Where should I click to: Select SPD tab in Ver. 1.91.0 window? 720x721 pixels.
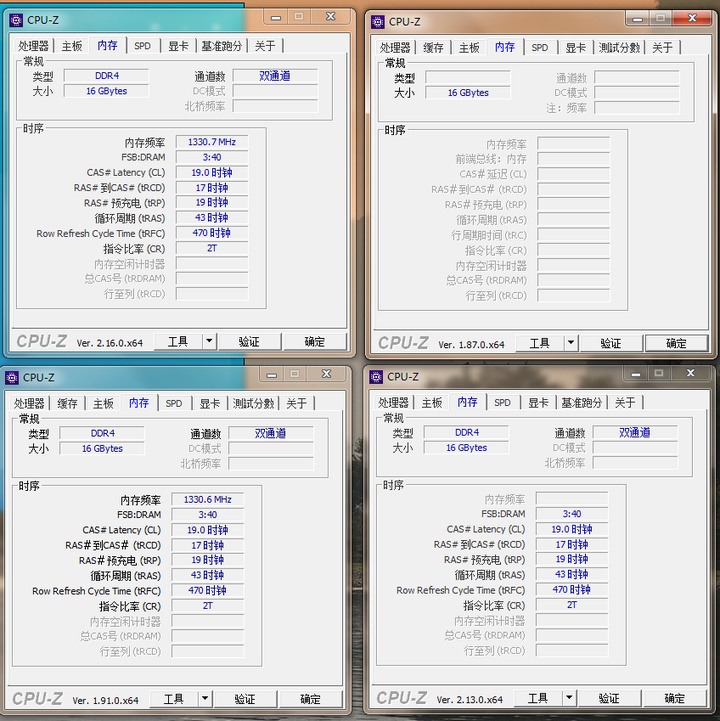[x=174, y=404]
